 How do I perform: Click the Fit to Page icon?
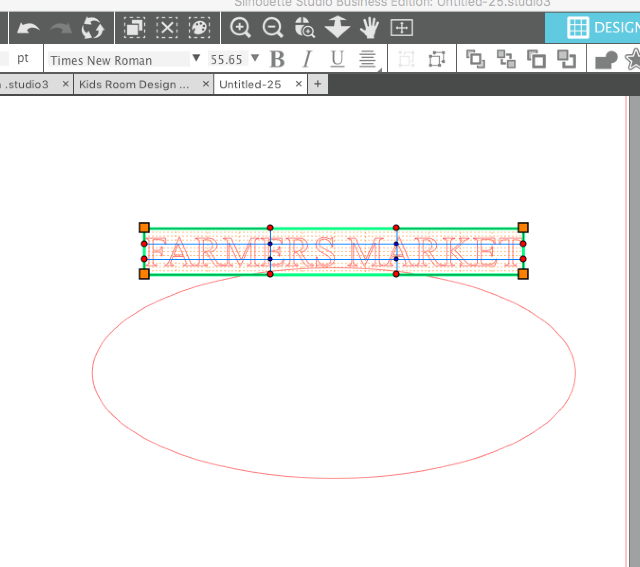(402, 28)
